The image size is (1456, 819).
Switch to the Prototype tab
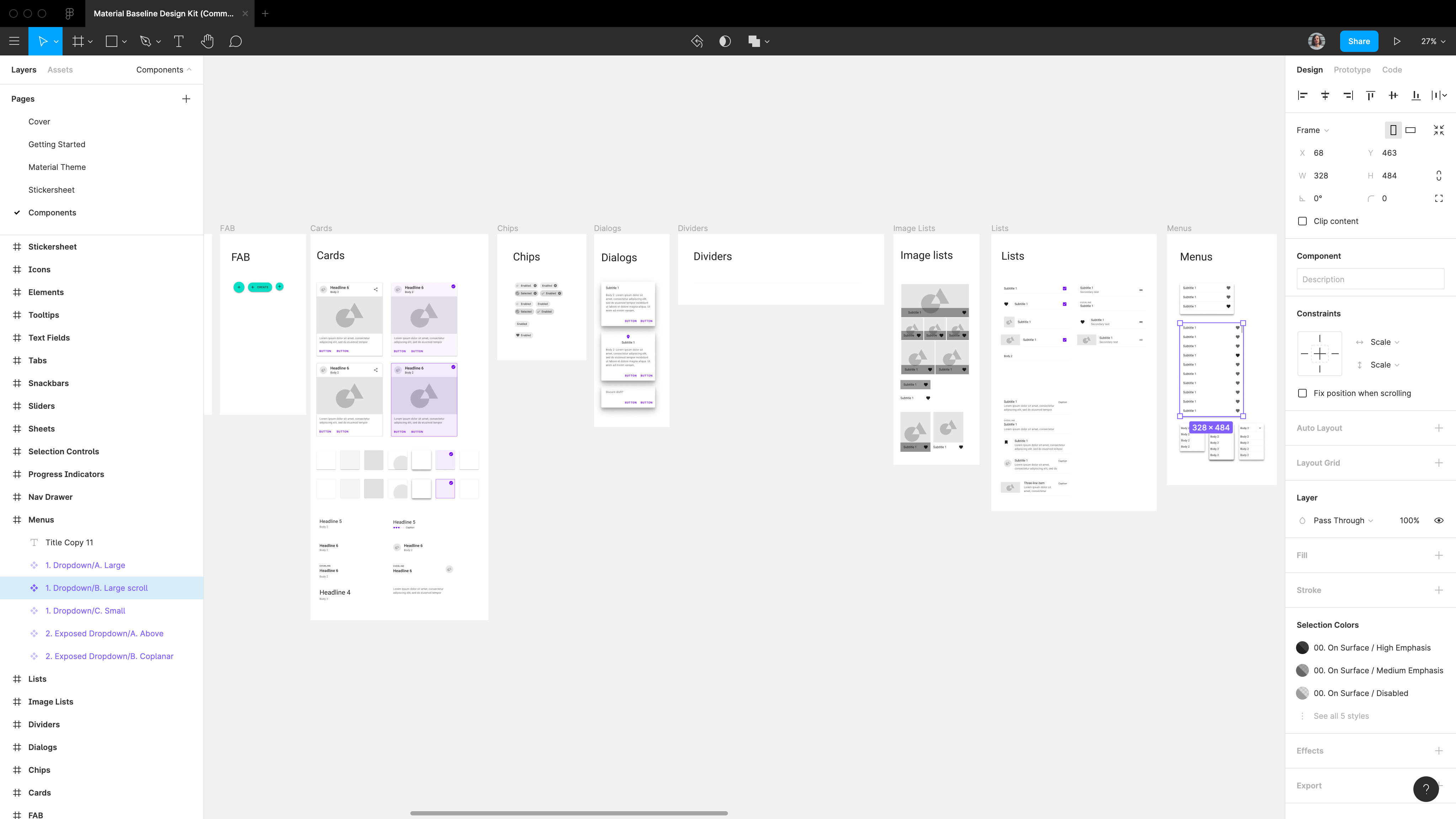coord(1351,70)
